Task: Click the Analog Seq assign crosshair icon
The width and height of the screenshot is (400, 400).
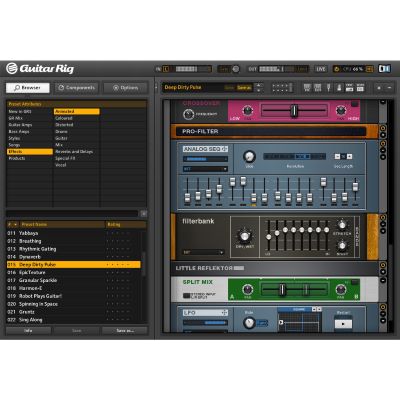Action: click(224, 149)
